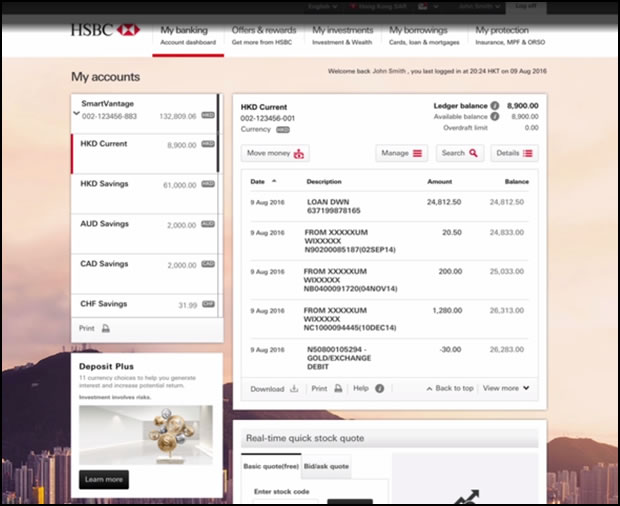Select the AUD Savings account
This screenshot has height=506, width=620.
point(144,234)
